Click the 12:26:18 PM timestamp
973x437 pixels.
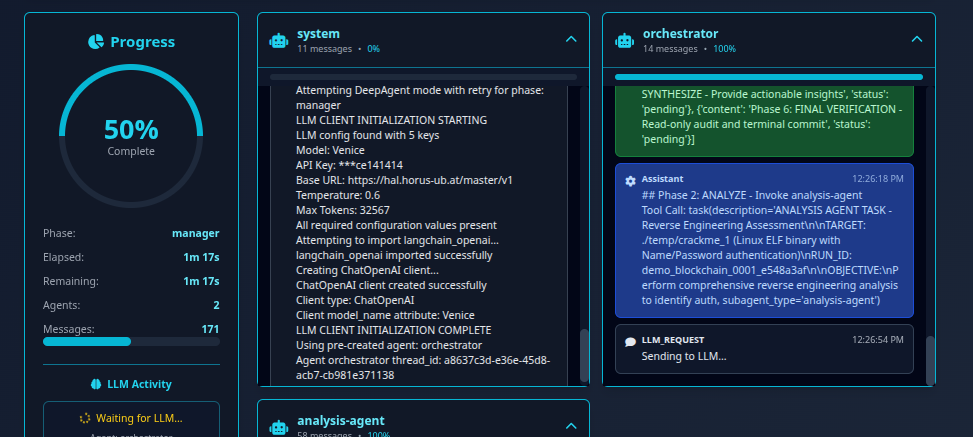877,179
